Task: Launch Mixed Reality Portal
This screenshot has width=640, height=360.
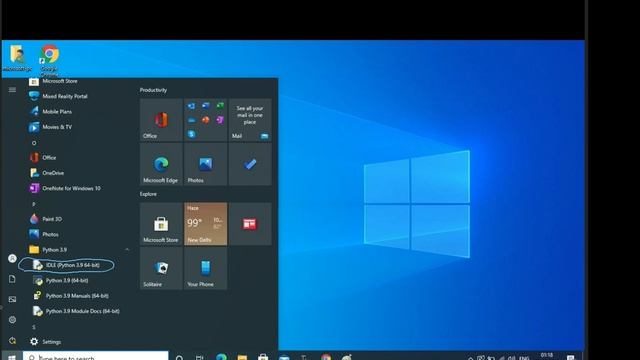Action: 58,96
